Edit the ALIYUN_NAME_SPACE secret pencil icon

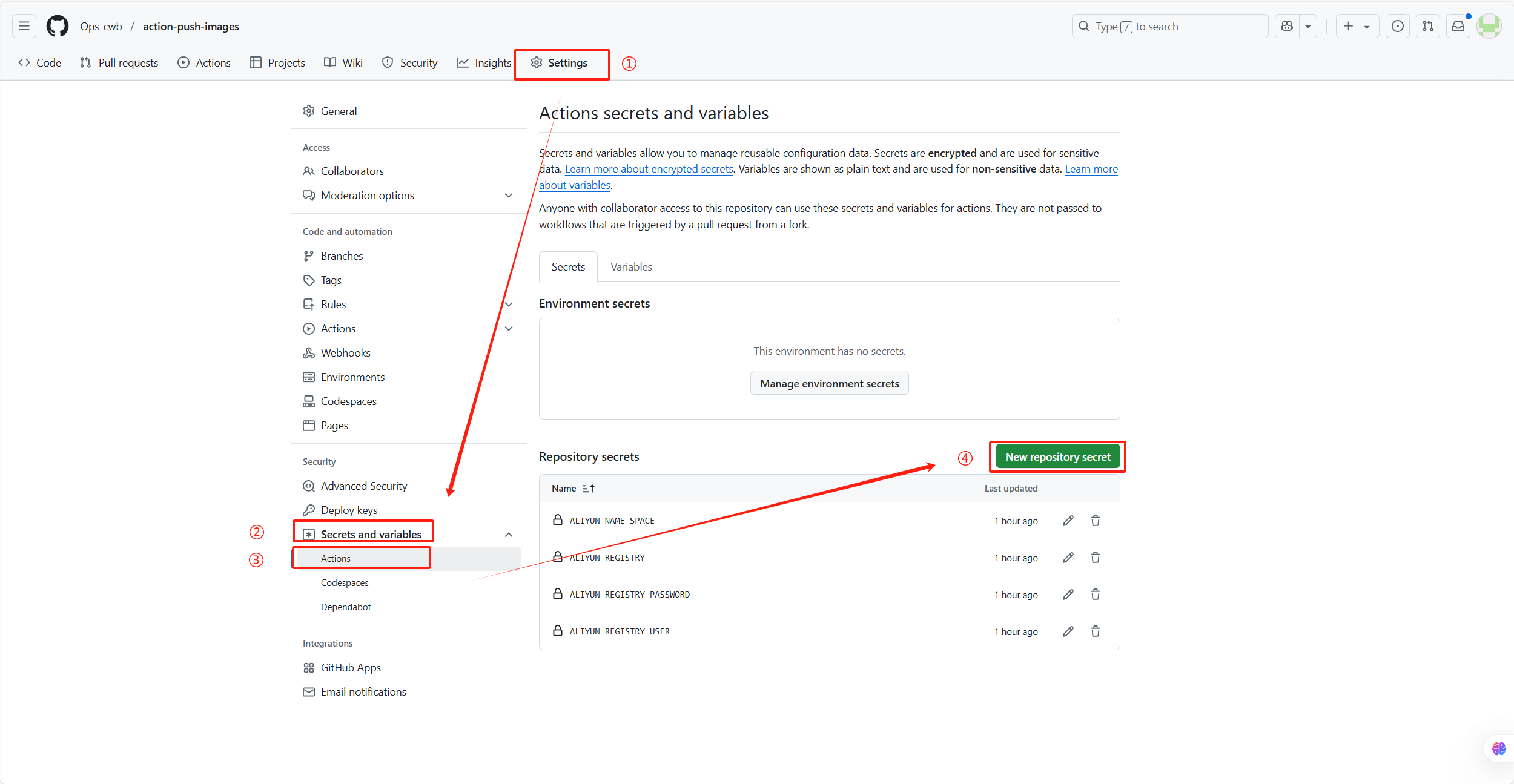click(1068, 521)
